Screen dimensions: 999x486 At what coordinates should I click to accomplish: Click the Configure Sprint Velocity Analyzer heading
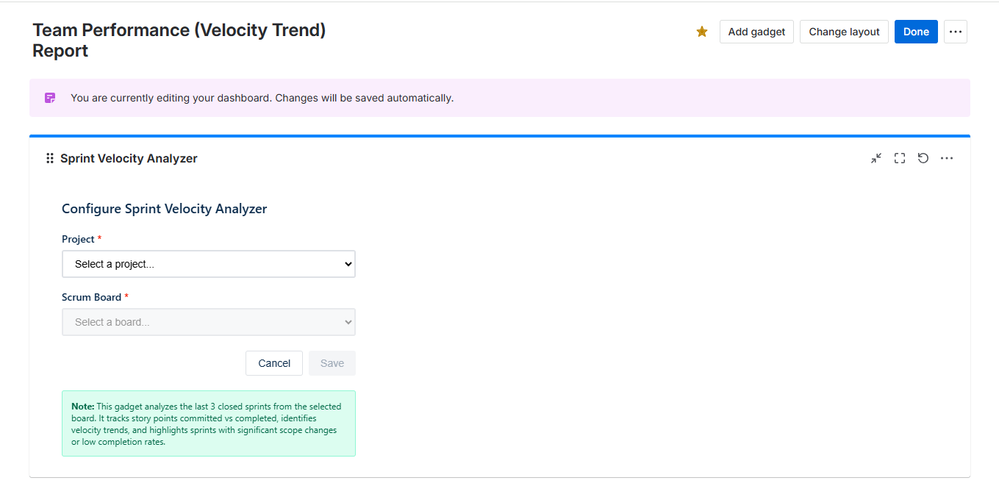(x=164, y=208)
